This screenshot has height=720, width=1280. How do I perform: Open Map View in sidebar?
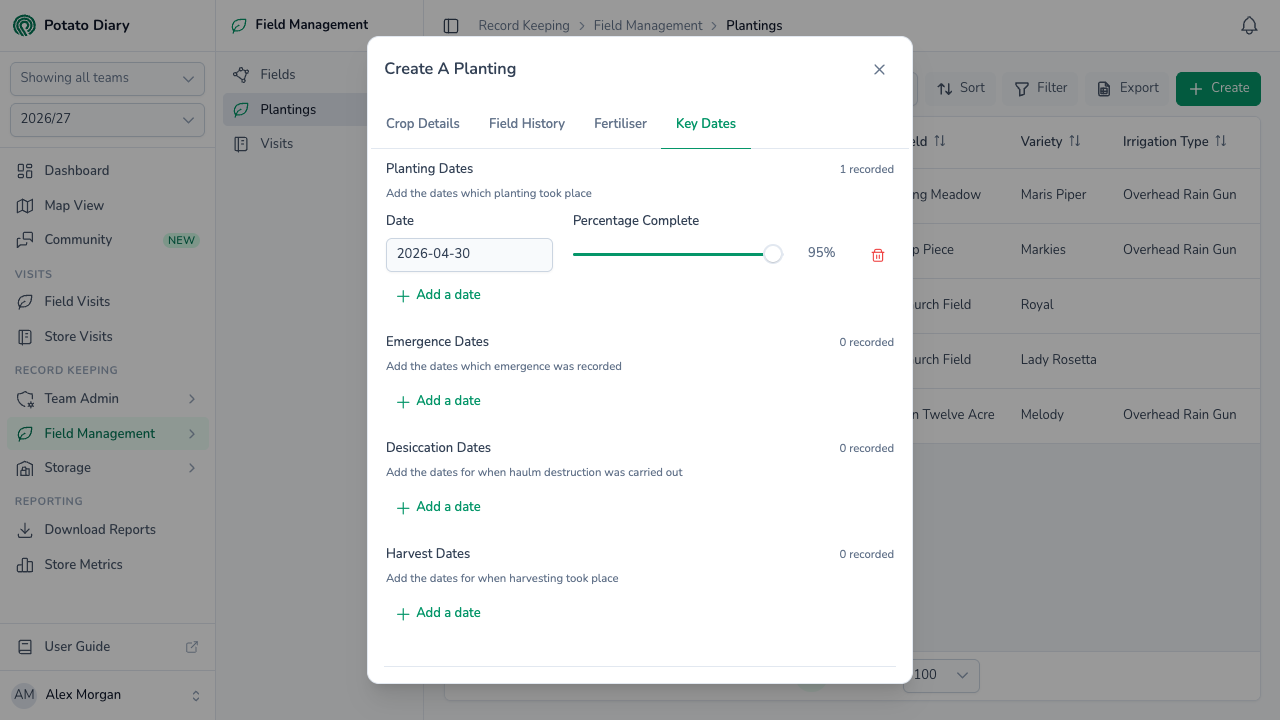pos(107,205)
